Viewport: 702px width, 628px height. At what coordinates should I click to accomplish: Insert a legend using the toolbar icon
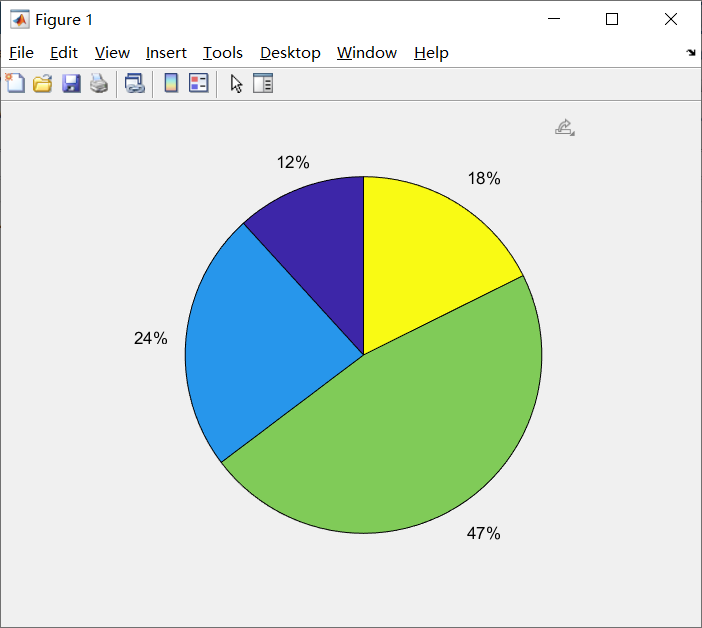199,83
